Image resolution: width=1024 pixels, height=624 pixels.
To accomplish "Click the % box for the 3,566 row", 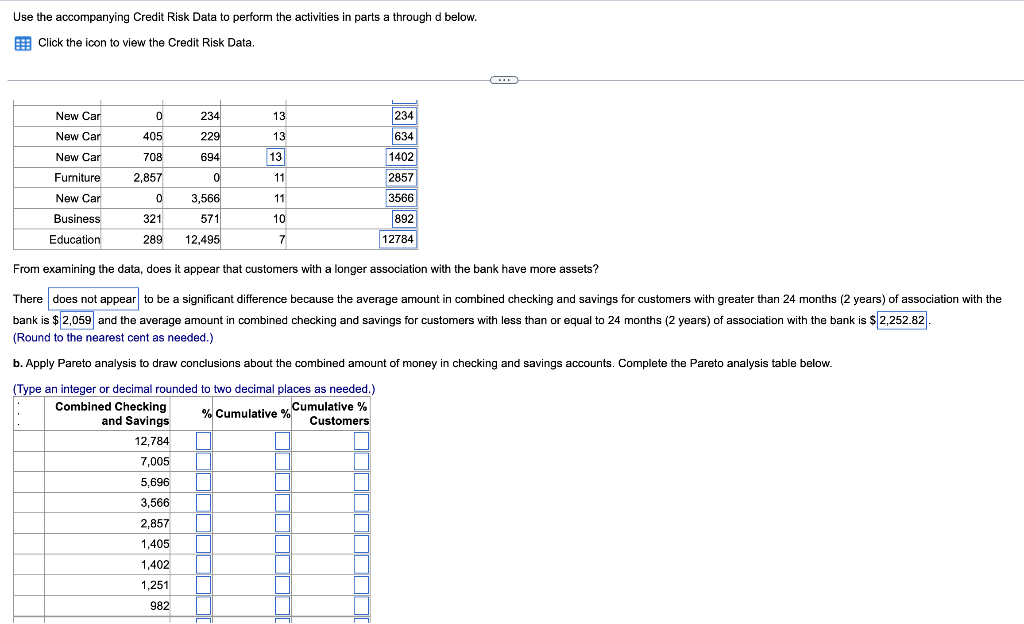I will click(x=203, y=502).
